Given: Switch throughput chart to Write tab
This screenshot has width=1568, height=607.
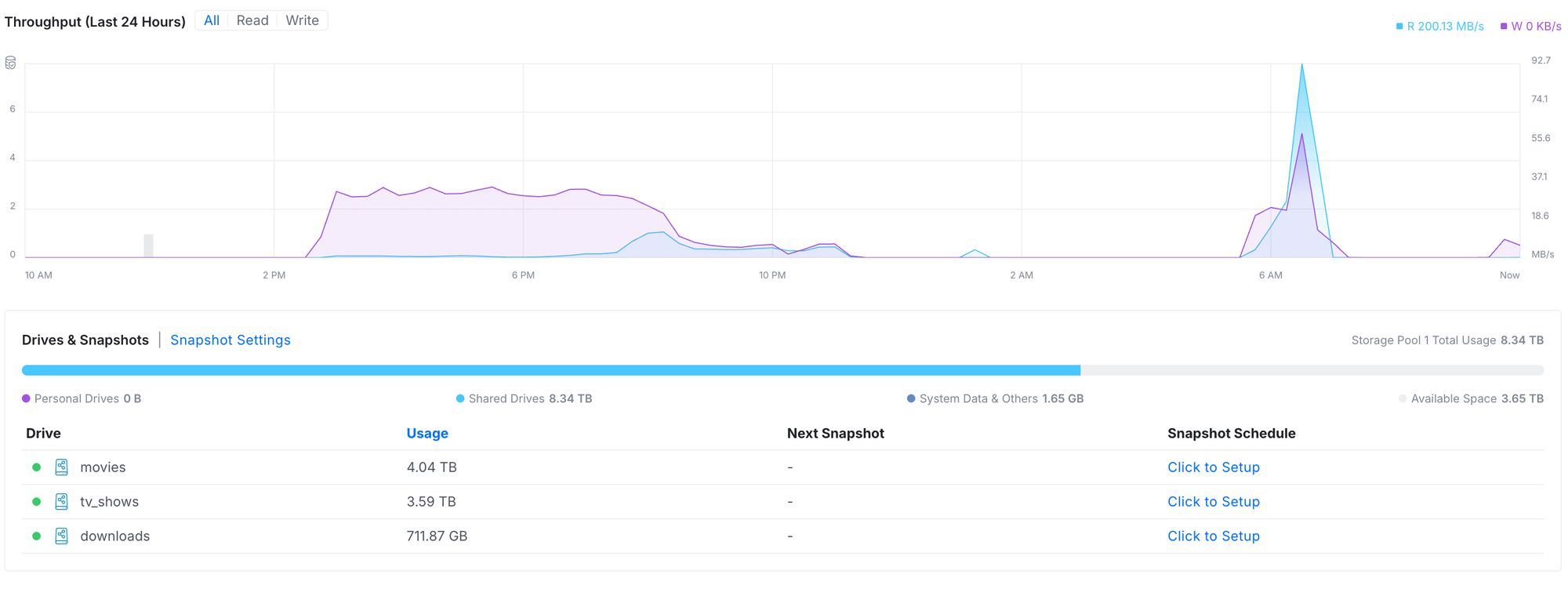Looking at the screenshot, I should tap(302, 21).
